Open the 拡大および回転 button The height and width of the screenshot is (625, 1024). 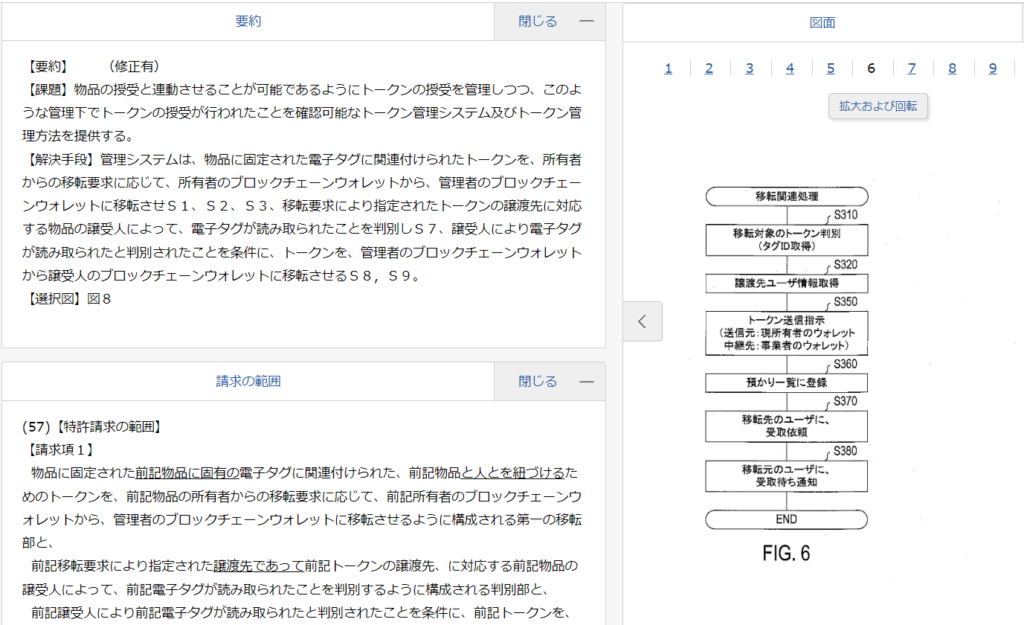point(878,106)
